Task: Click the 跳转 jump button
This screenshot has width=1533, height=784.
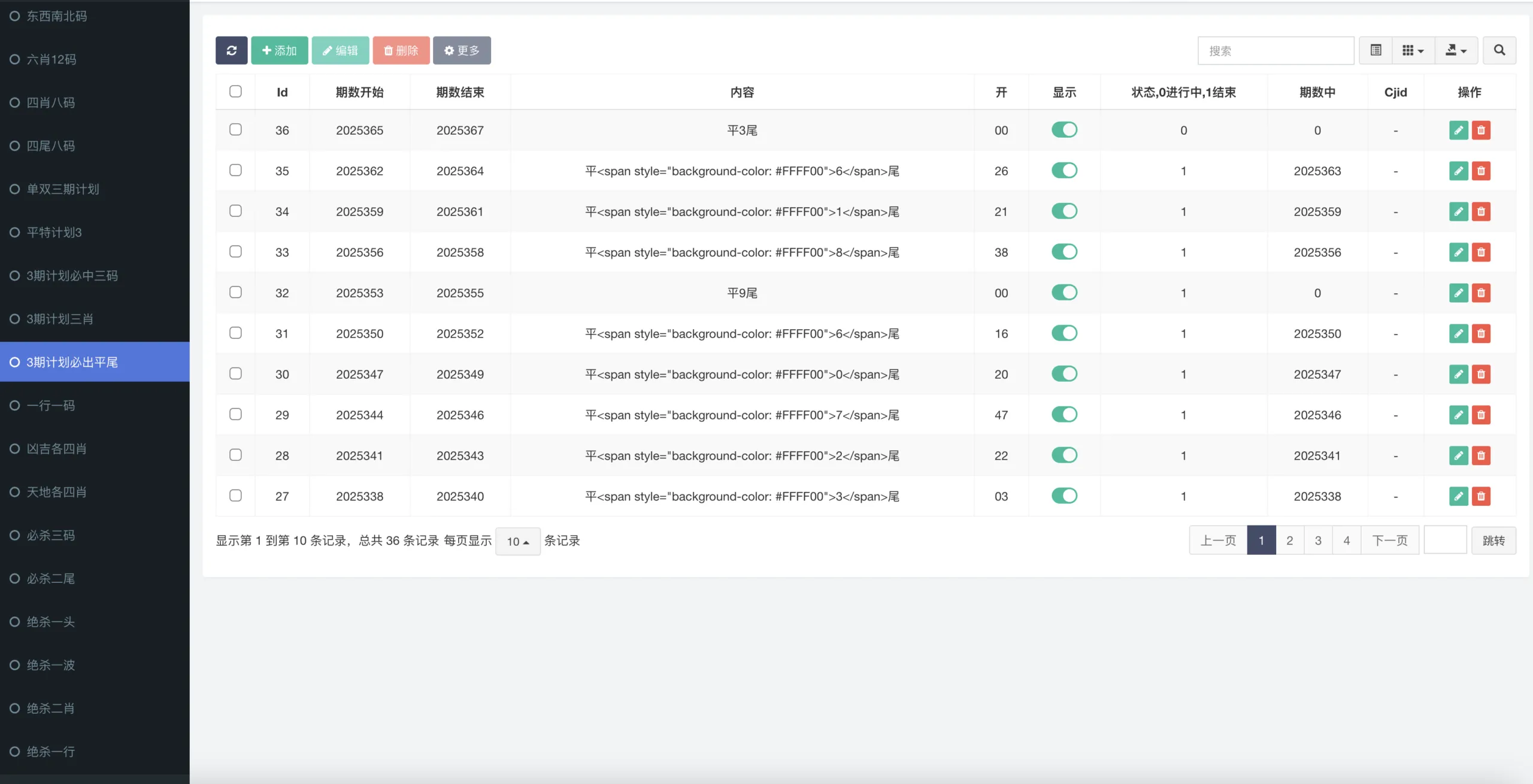Action: (1493, 540)
